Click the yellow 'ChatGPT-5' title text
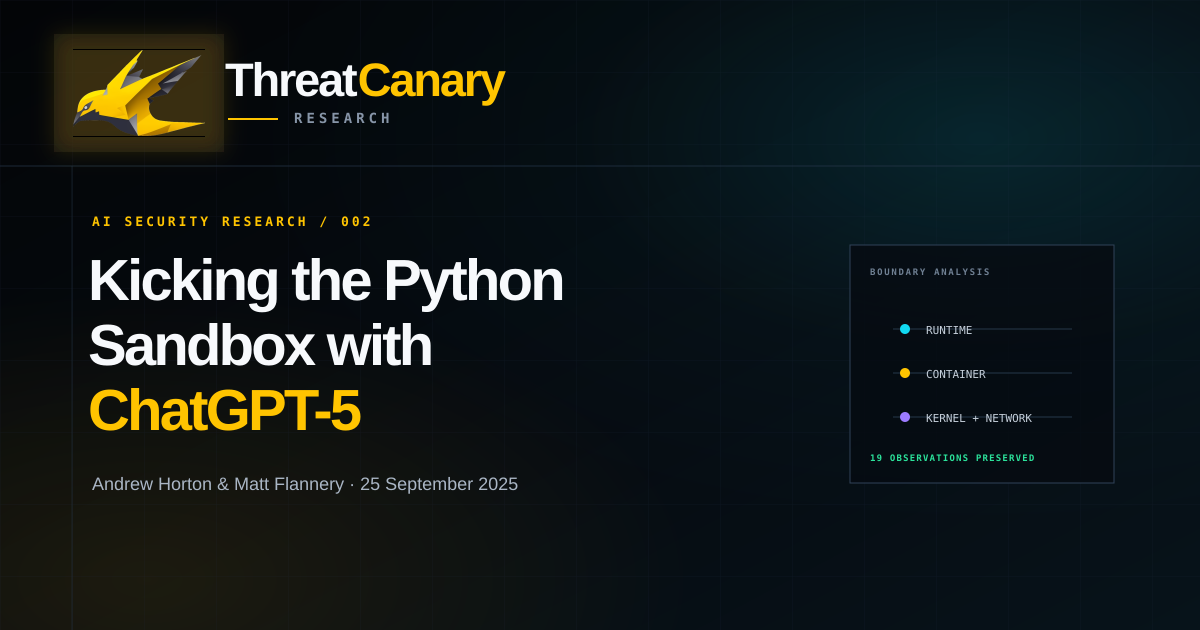The image size is (1200, 630). pyautogui.click(x=224, y=410)
